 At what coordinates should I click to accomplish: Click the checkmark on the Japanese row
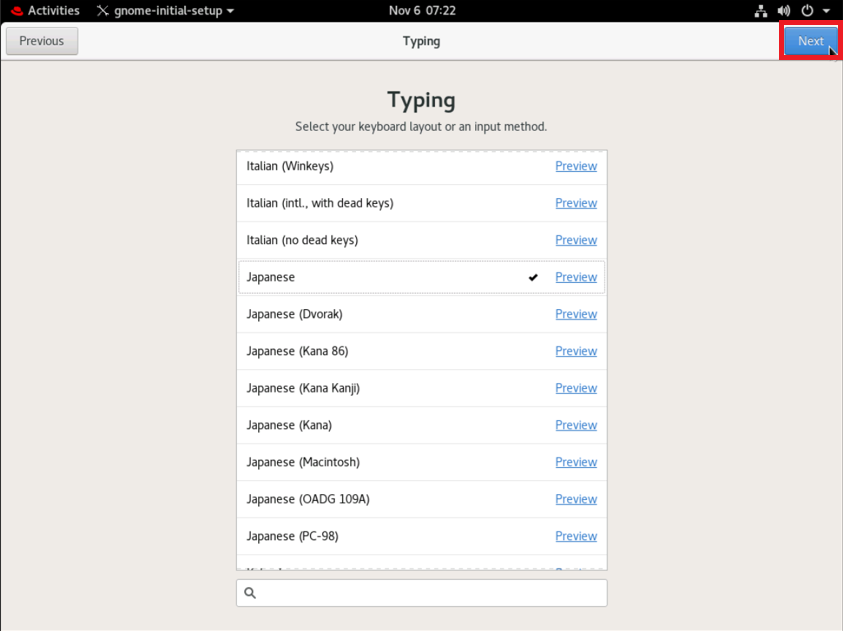[x=533, y=277]
